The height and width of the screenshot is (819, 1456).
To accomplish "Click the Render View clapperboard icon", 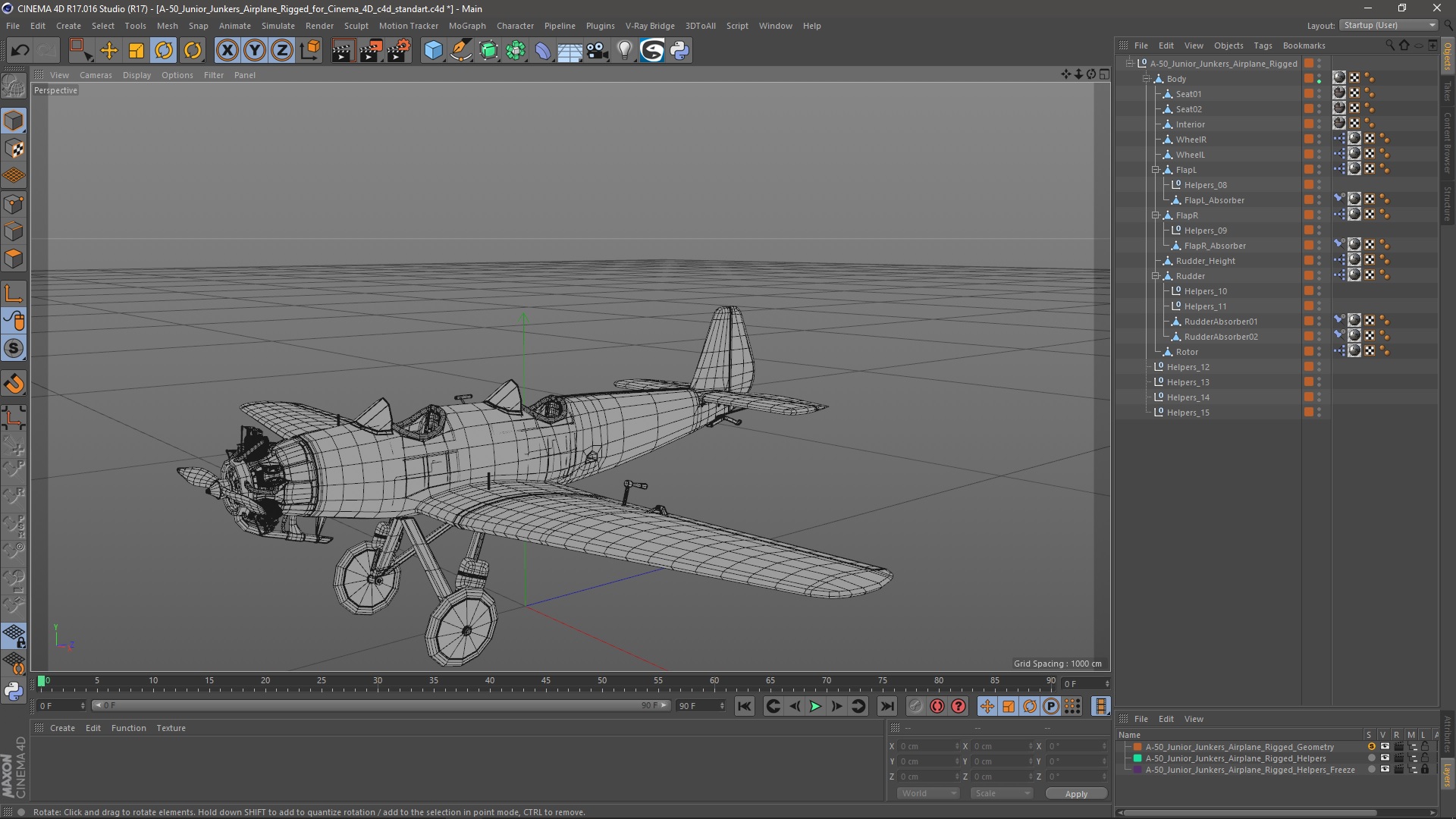I will (x=343, y=51).
